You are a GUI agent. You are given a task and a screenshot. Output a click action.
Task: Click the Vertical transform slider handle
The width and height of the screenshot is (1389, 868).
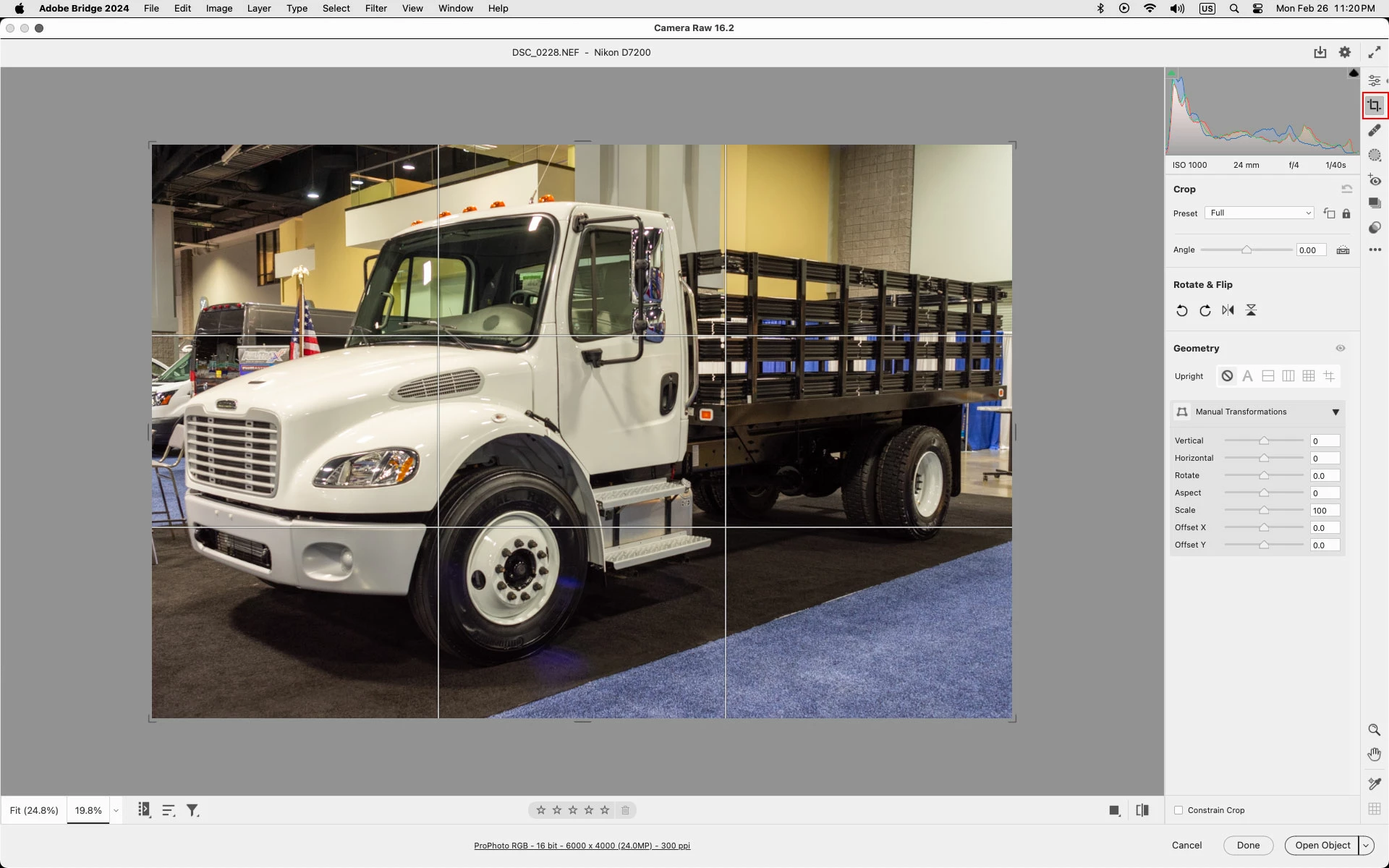(1264, 441)
